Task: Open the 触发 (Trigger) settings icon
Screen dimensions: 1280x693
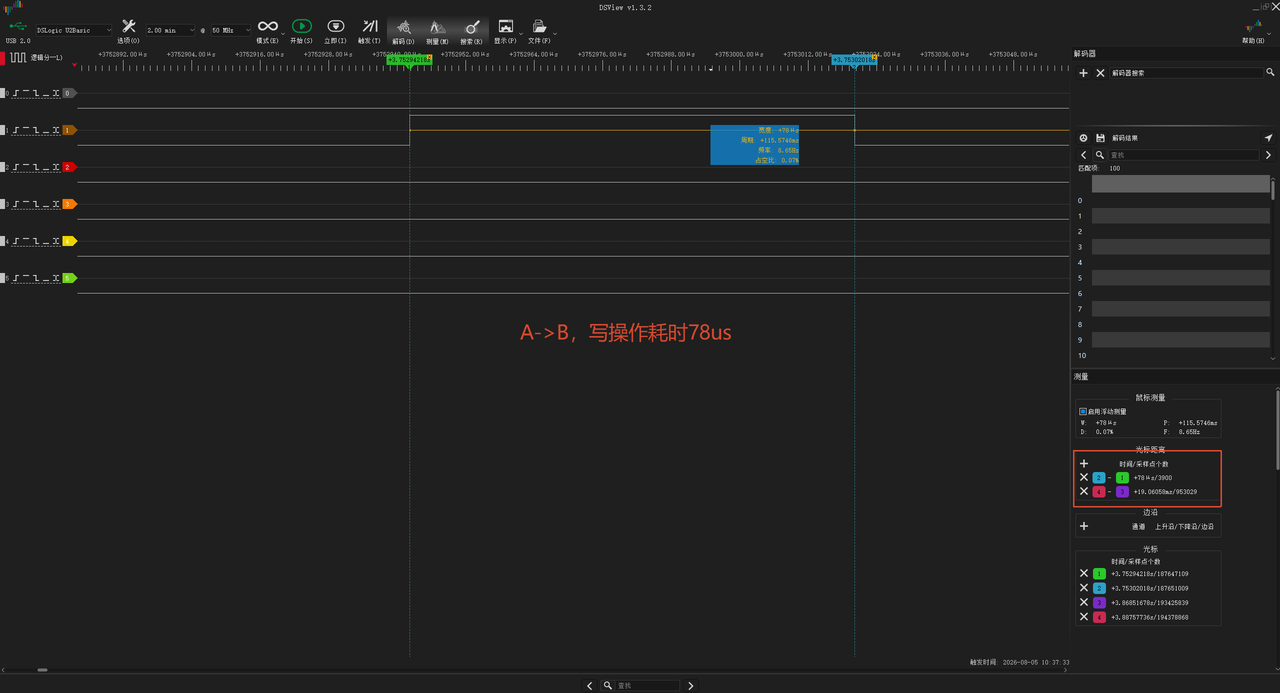Action: tap(370, 26)
